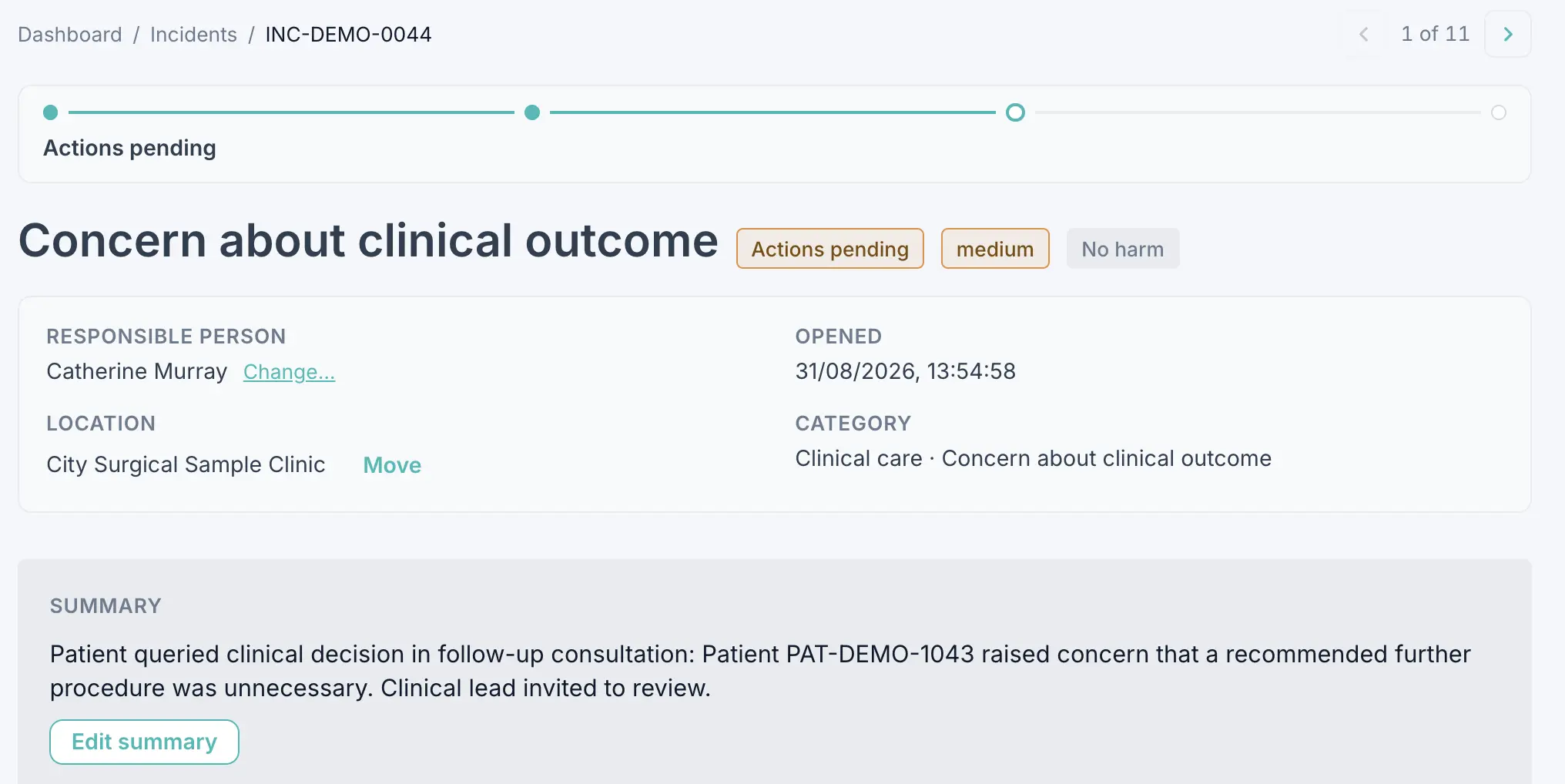Select the second progress step dot
1565x784 pixels.
(532, 112)
